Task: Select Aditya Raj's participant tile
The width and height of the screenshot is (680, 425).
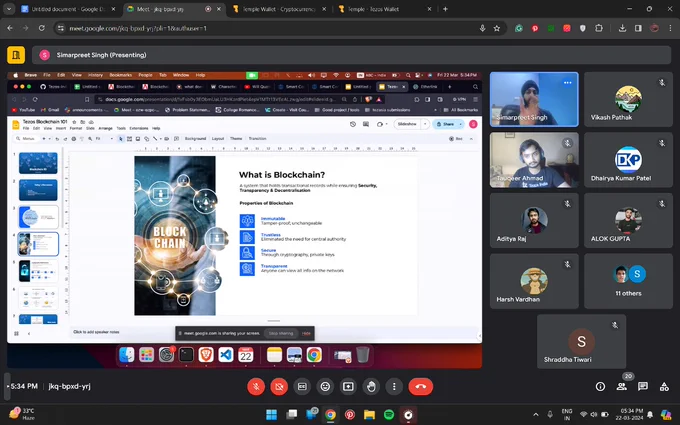Action: point(534,221)
